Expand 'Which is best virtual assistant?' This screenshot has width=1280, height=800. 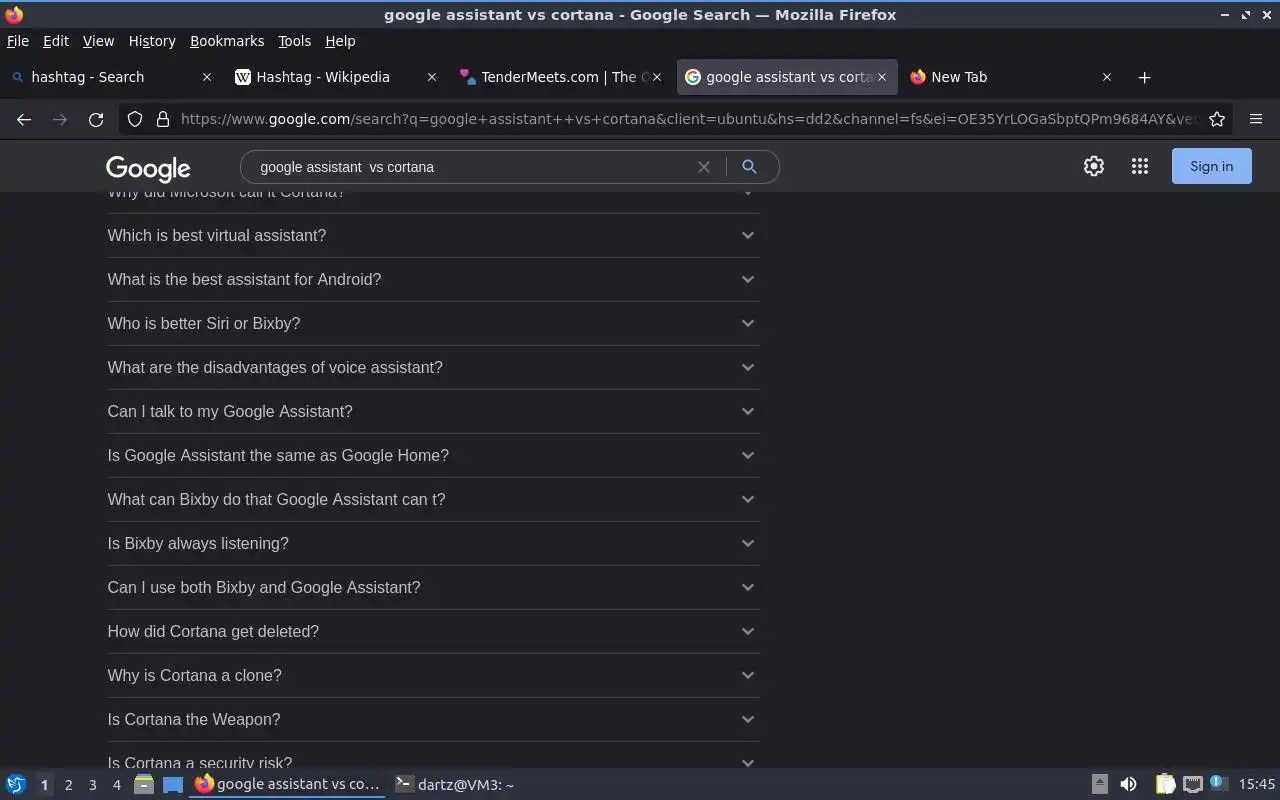pos(433,236)
